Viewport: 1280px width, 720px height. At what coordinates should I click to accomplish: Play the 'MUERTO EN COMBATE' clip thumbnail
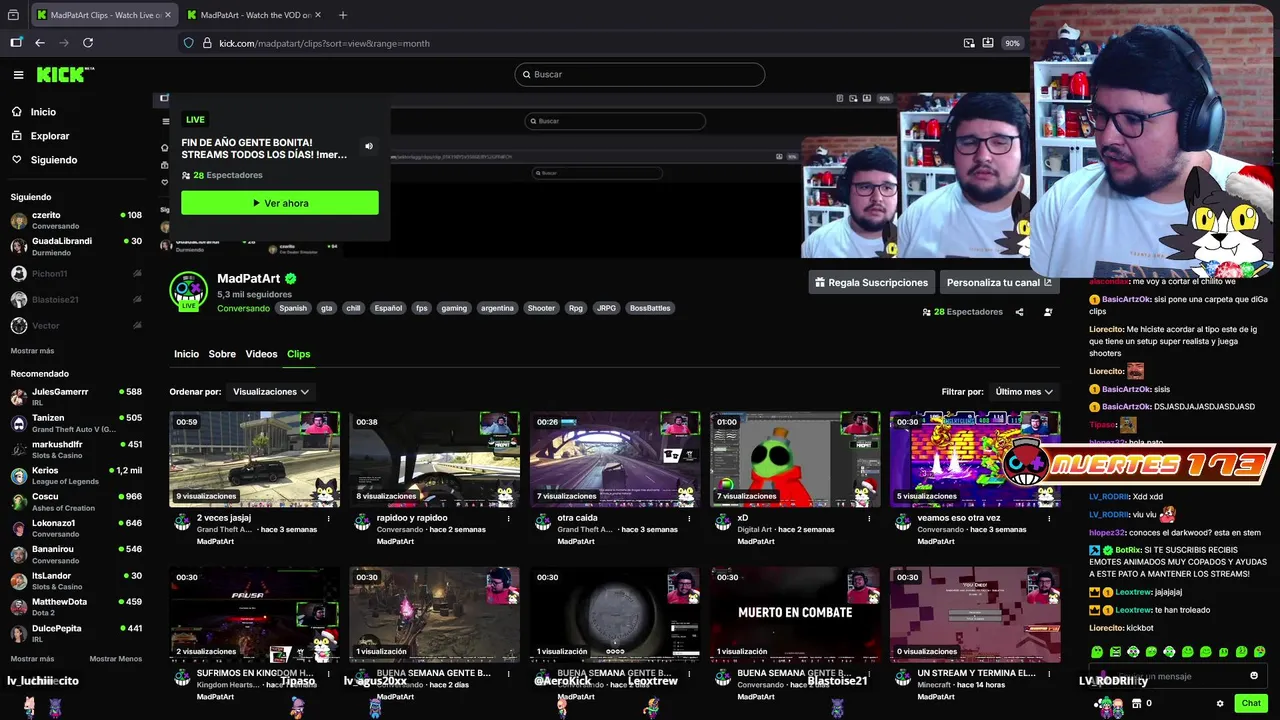pos(795,614)
